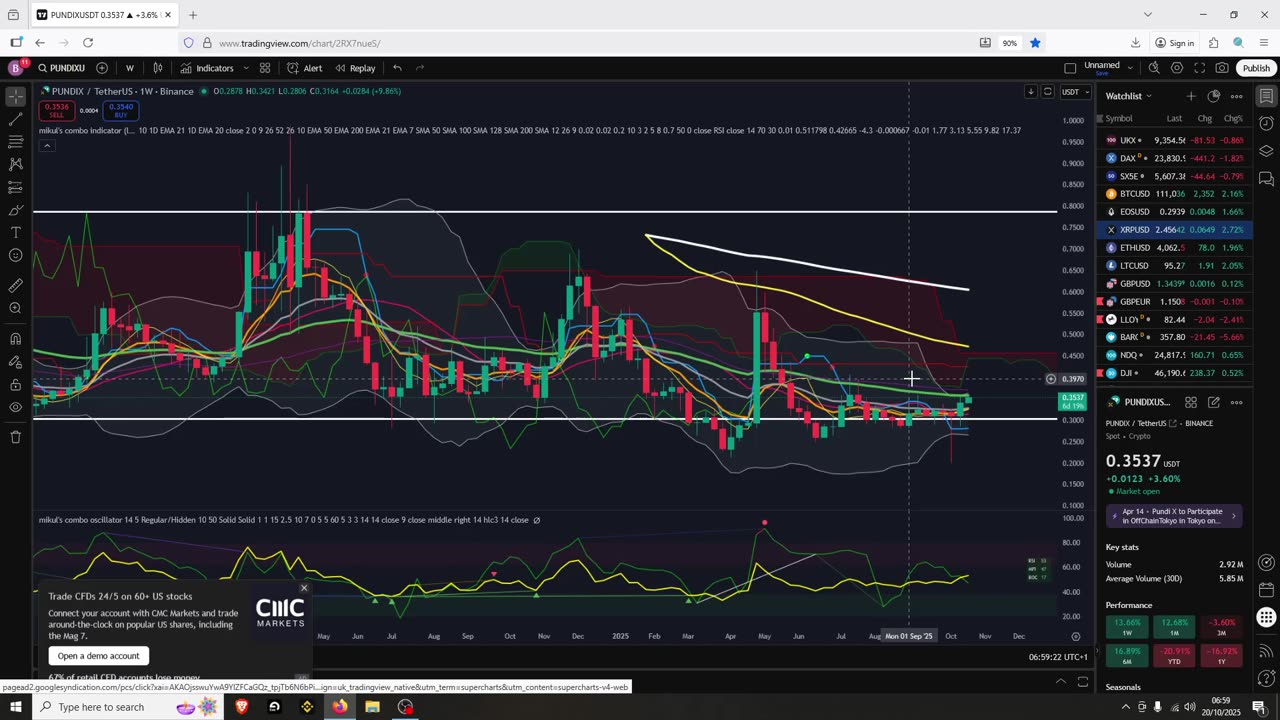Select the brush drawing tool
The width and height of the screenshot is (1280, 720).
tap(15, 210)
